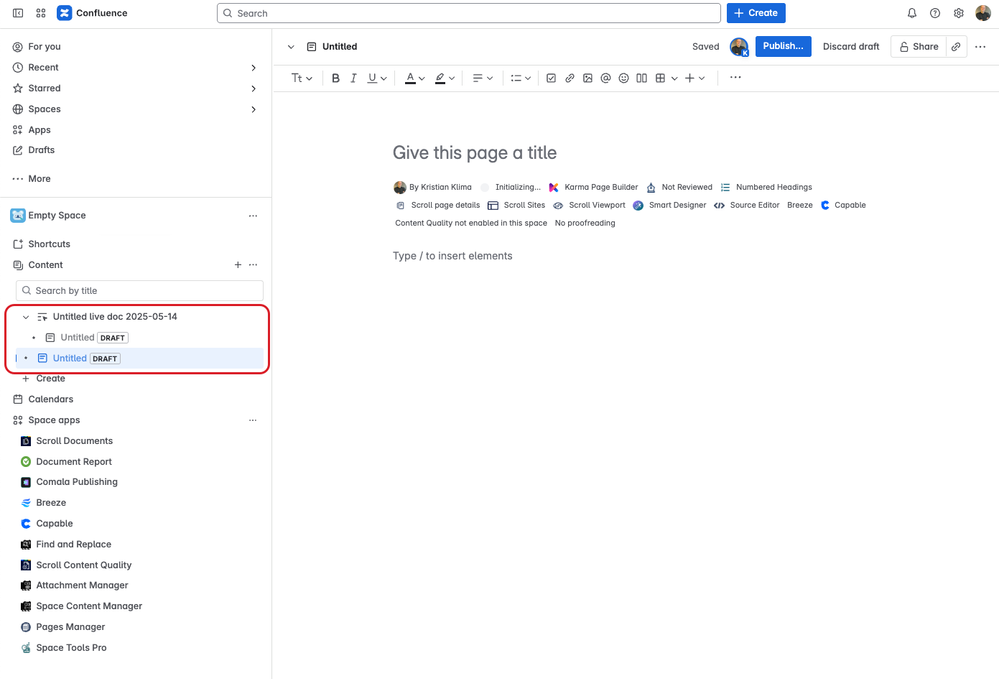Click Discard draft
The width and height of the screenshot is (999, 679).
click(851, 46)
